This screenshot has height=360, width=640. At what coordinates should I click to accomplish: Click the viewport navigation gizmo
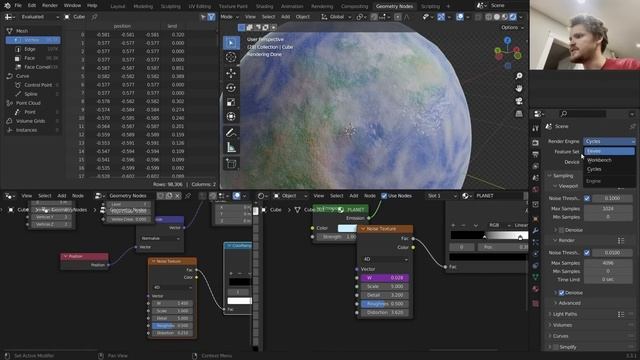click(508, 53)
